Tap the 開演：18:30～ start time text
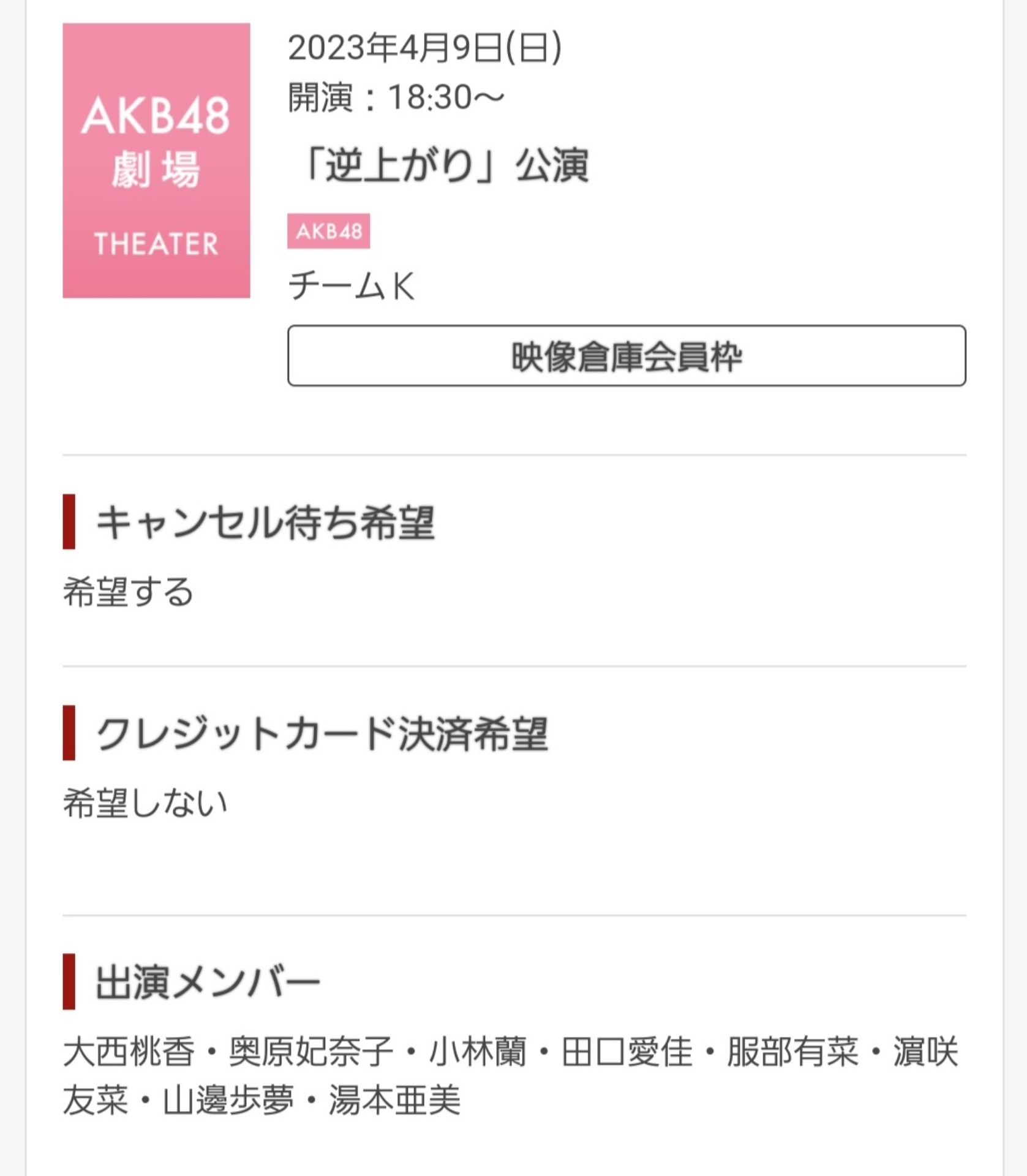Image resolution: width=1027 pixels, height=1176 pixels. pos(396,97)
